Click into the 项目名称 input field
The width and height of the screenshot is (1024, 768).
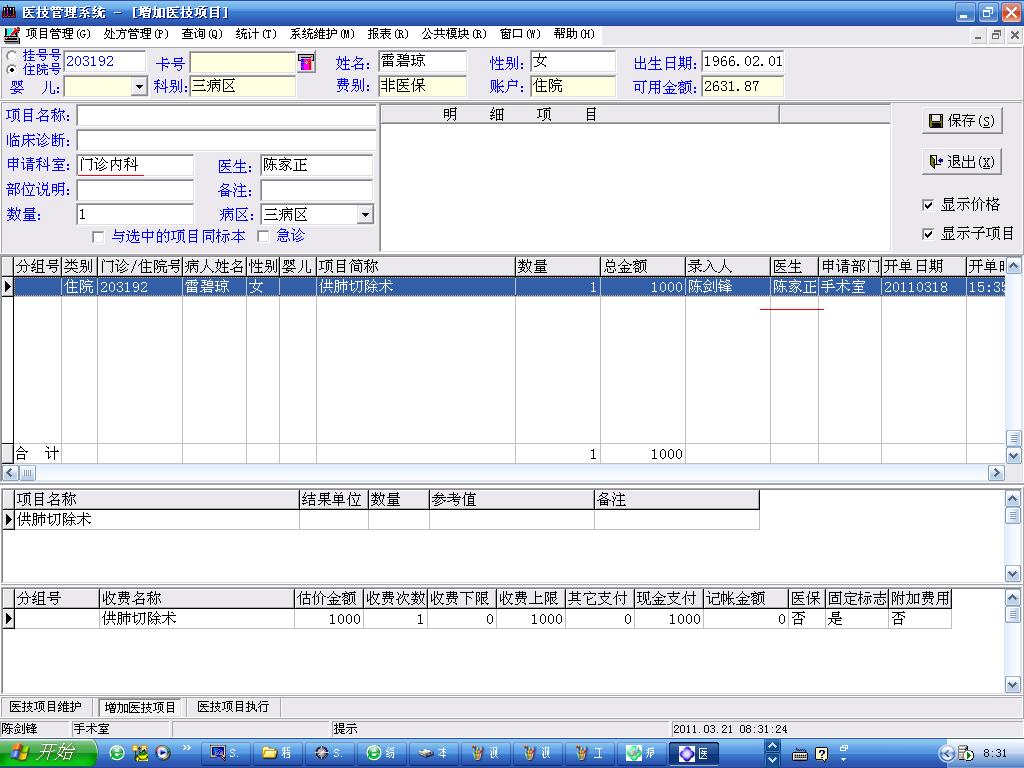click(x=226, y=116)
